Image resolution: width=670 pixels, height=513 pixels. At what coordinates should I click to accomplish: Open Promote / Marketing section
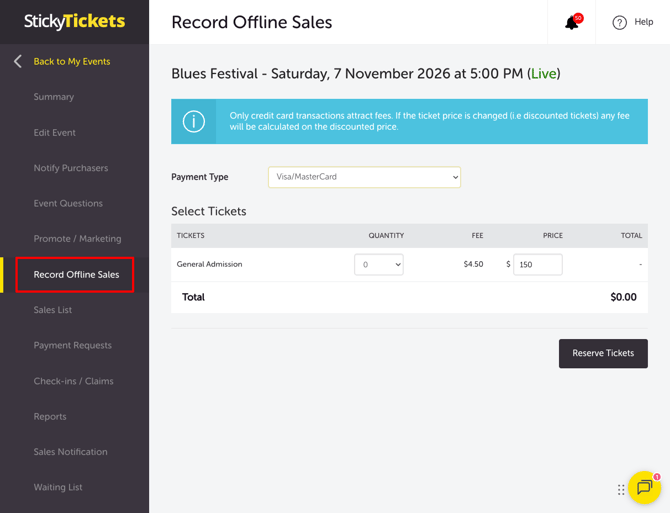(77, 239)
